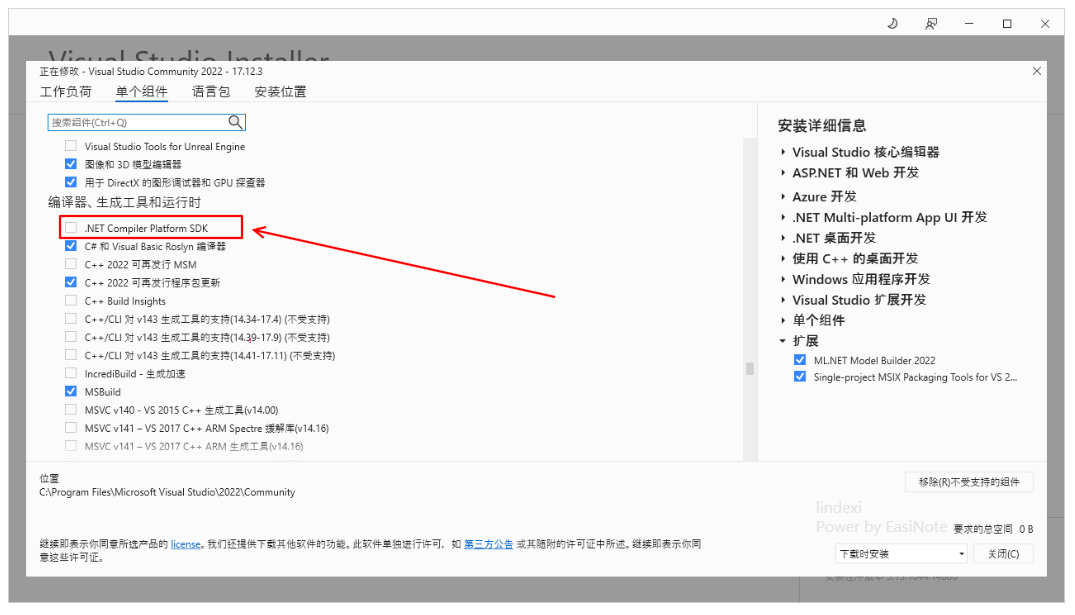
Task: Click the 安装详细信息 heading
Action: [821, 125]
